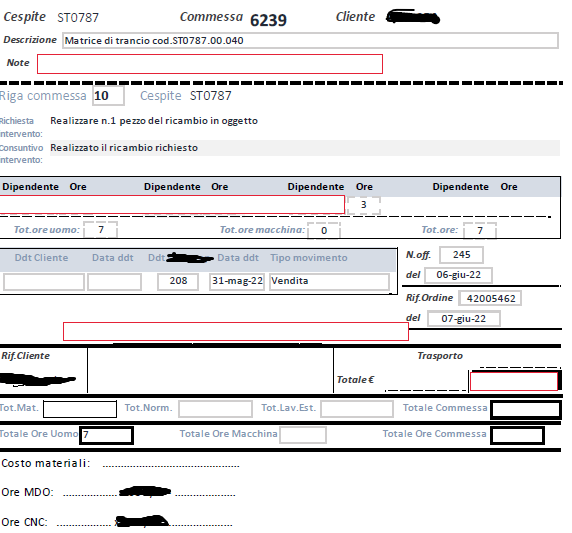Select the offer date 06-giu-22 field
This screenshot has width=572, height=533.
click(459, 275)
